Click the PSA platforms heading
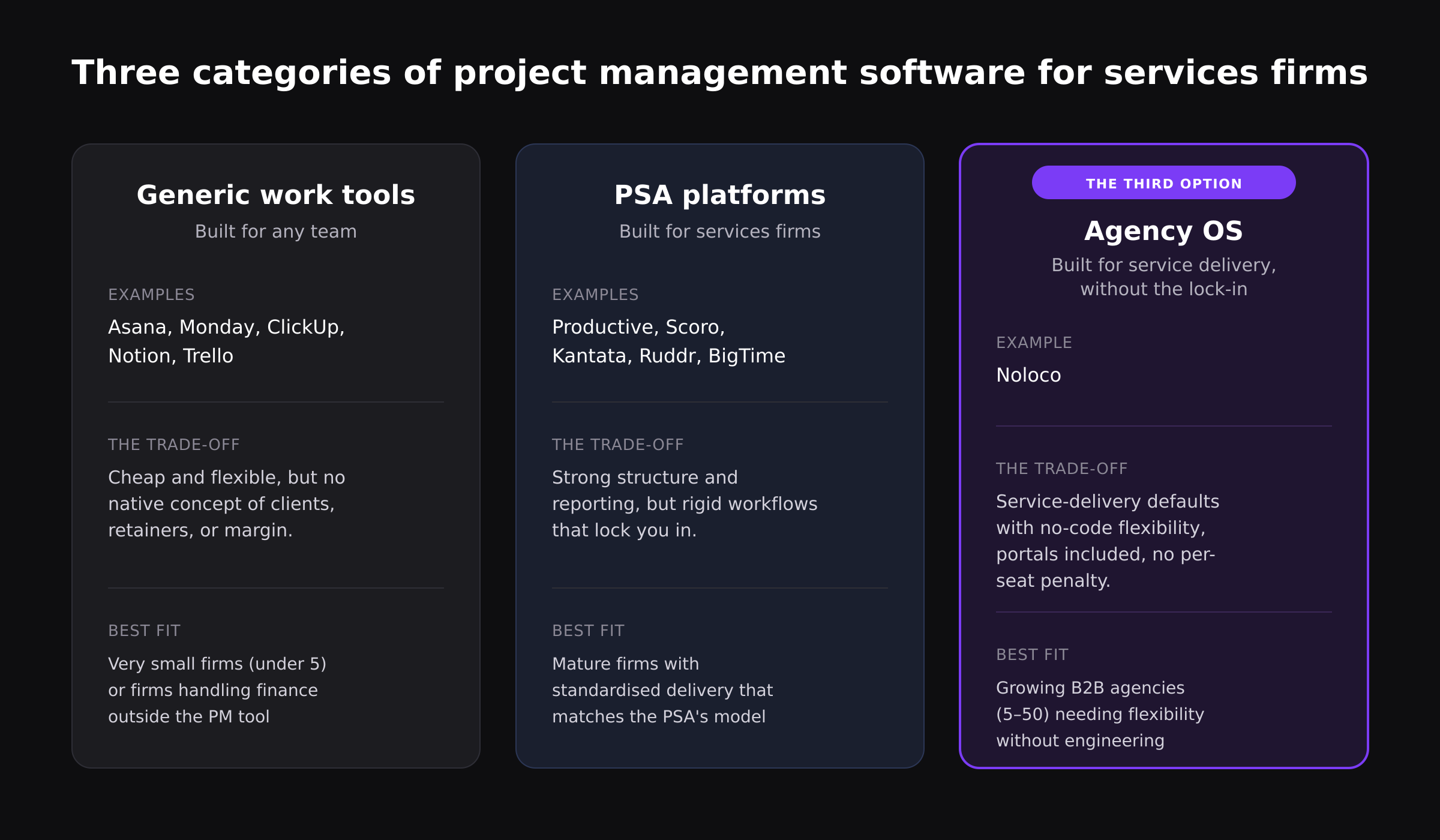The height and width of the screenshot is (840, 1440). (x=719, y=195)
